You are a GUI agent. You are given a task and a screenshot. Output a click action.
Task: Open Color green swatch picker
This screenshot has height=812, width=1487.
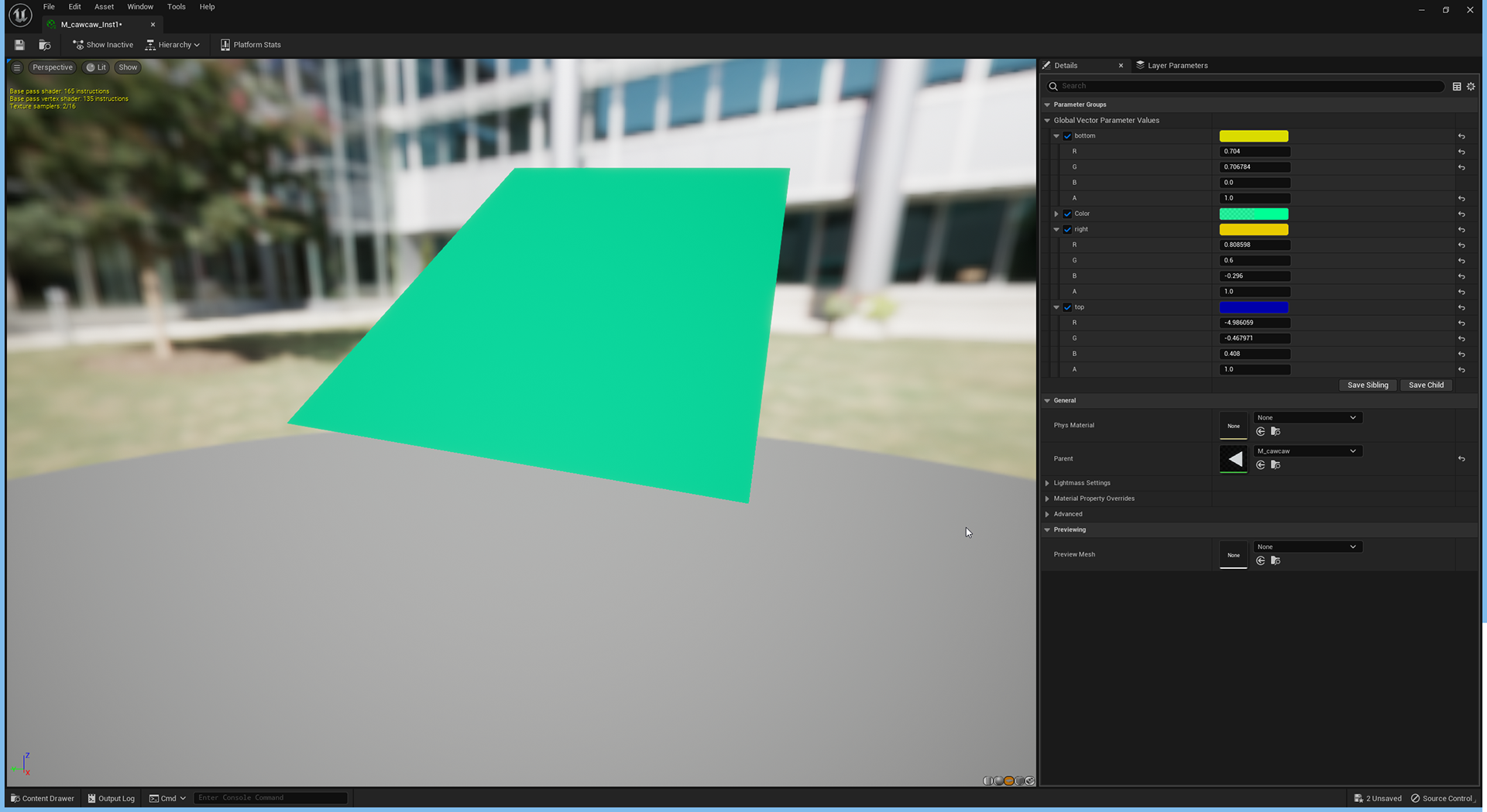point(1254,214)
